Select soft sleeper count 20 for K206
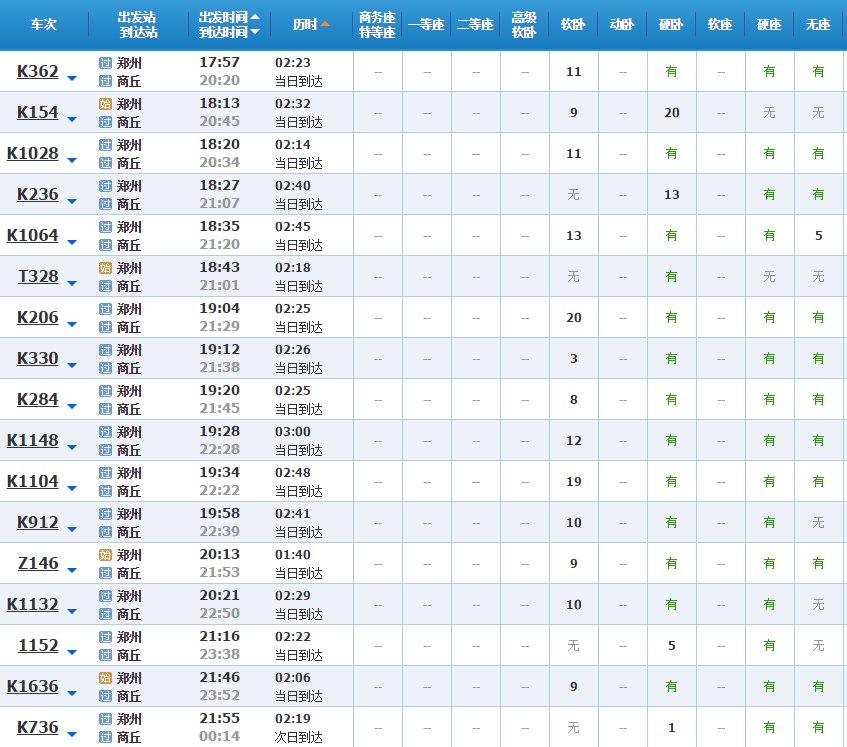Screen dimensions: 847x747 tap(574, 318)
